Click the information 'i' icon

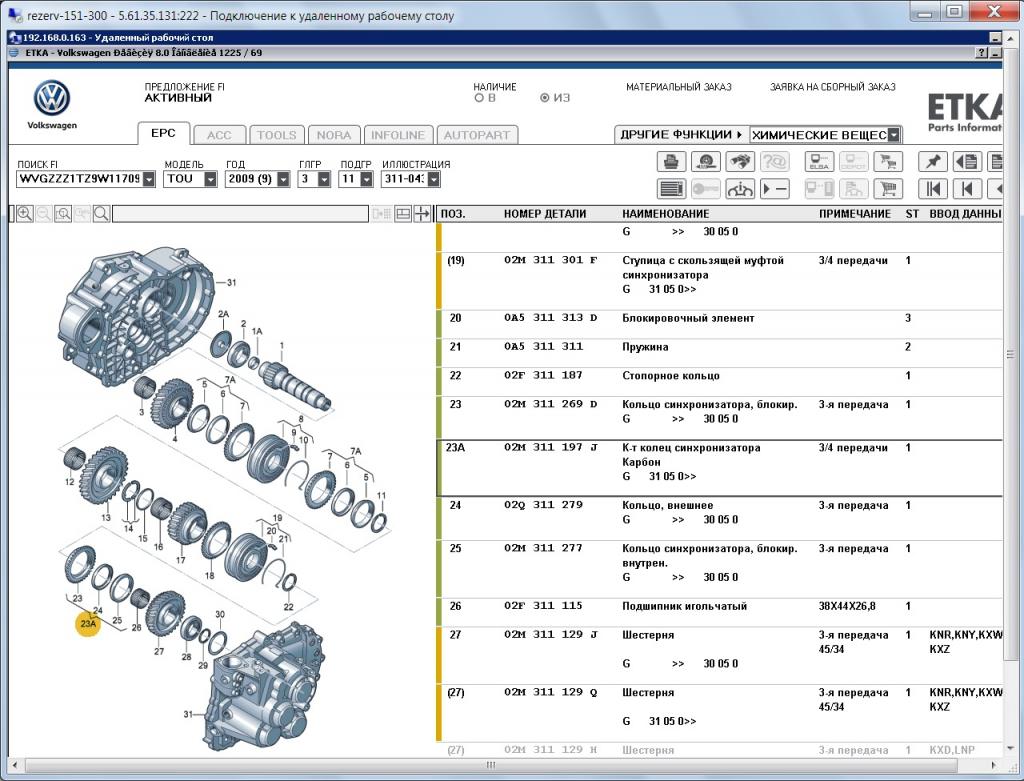click(740, 189)
